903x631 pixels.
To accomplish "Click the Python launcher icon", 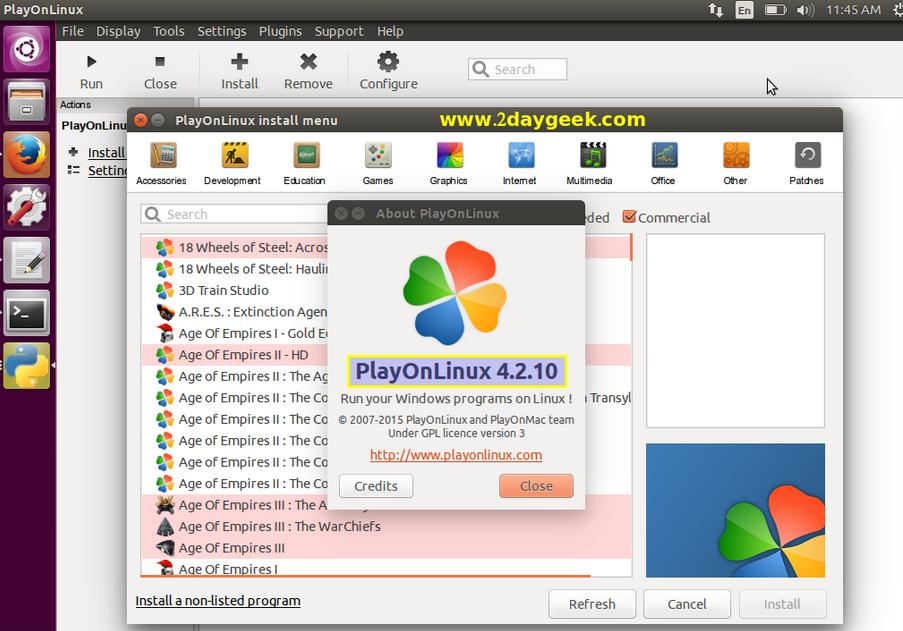I will tap(26, 366).
